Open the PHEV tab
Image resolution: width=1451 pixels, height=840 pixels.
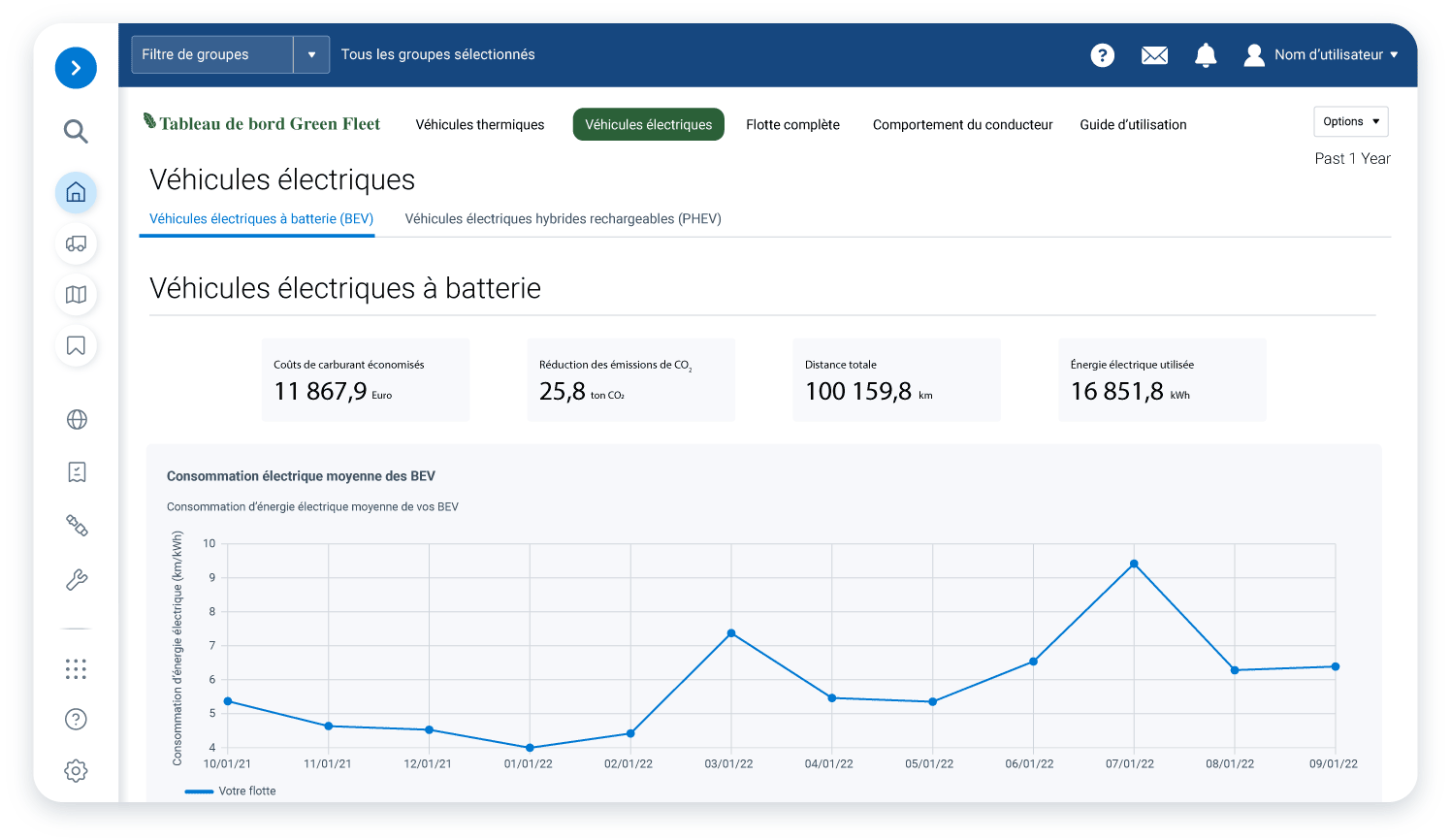[x=563, y=218]
